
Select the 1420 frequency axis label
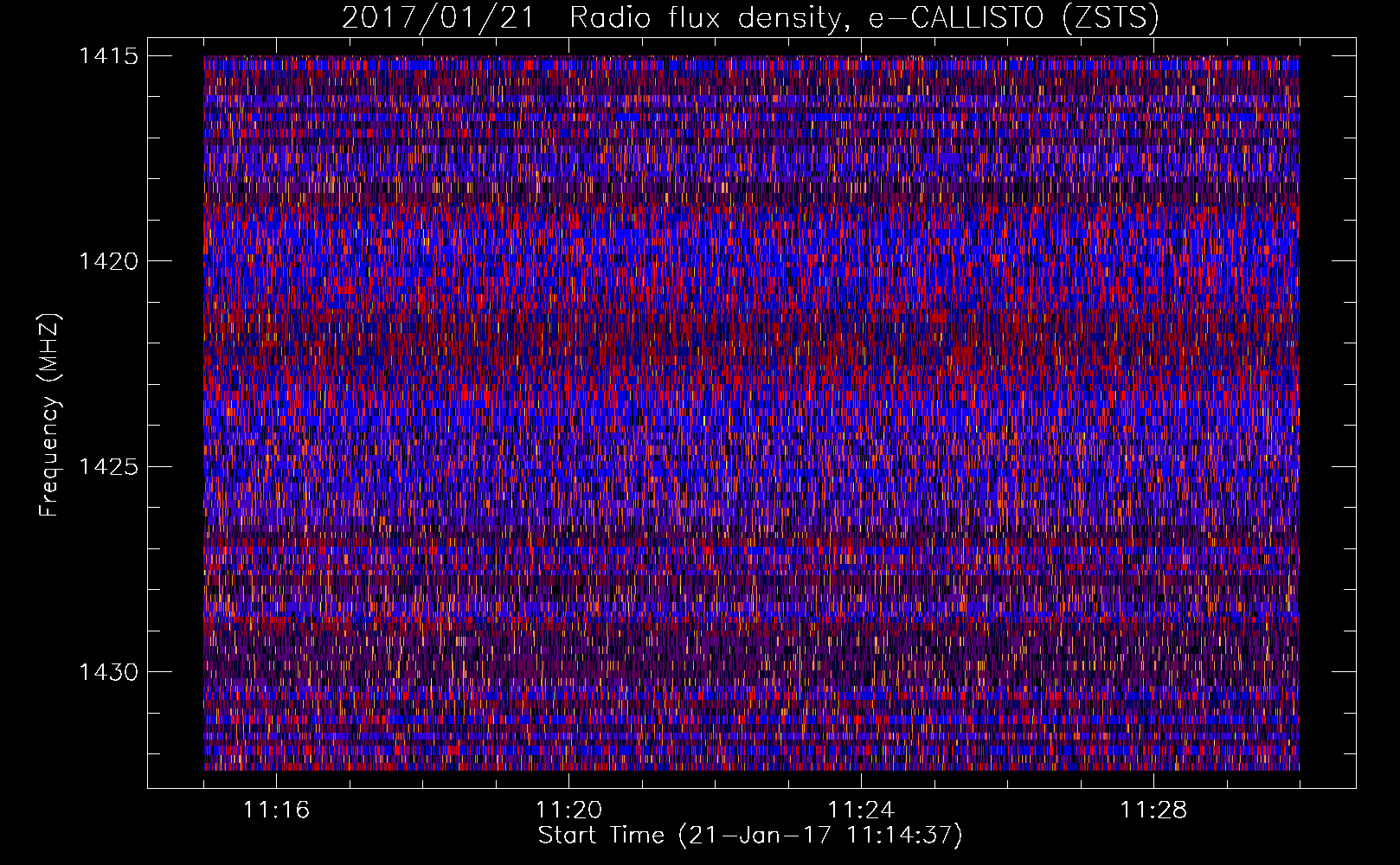(x=108, y=261)
